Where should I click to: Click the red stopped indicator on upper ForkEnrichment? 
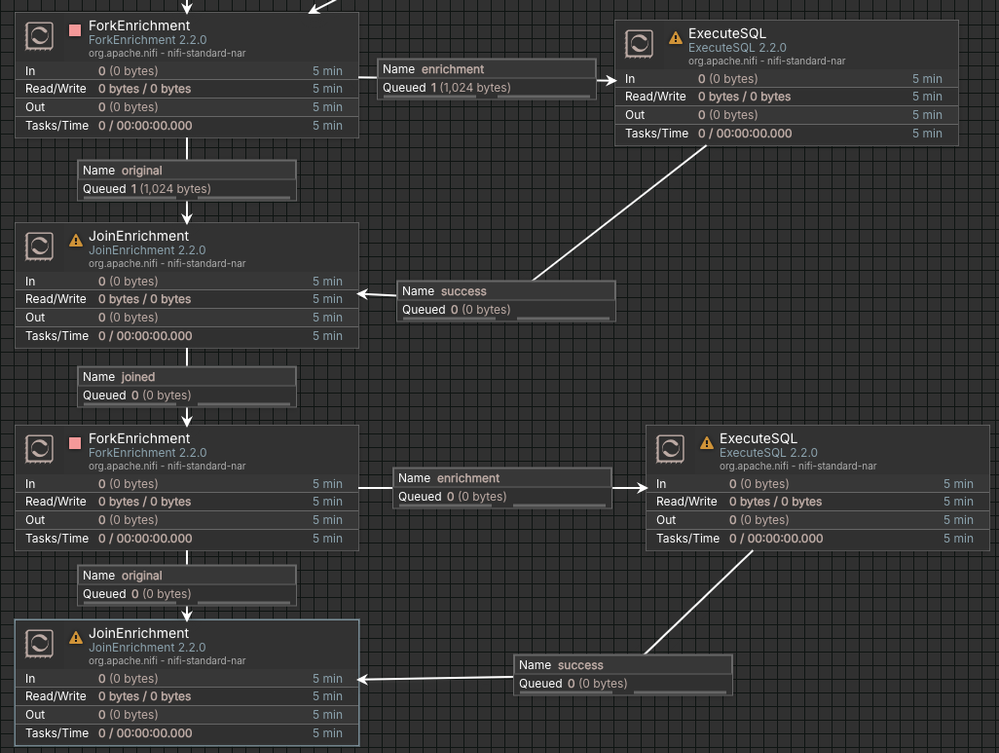tap(75, 30)
